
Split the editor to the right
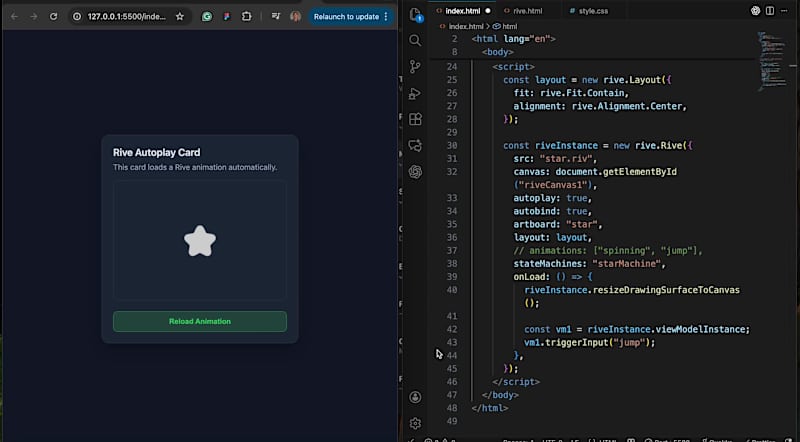[770, 11]
